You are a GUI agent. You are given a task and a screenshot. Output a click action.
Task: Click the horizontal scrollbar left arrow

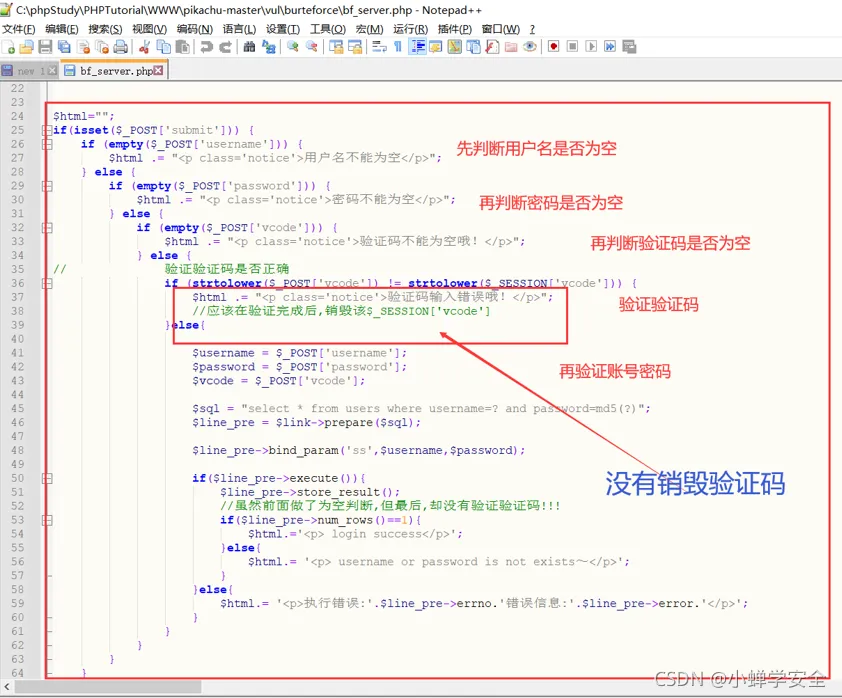6,686
